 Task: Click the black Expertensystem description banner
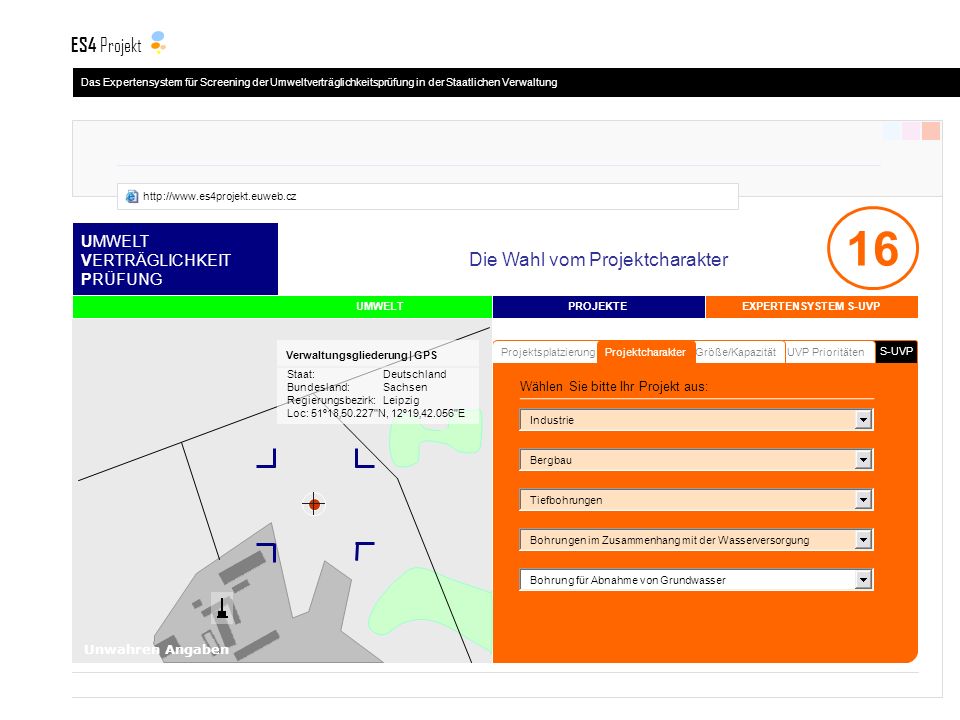[x=516, y=83]
